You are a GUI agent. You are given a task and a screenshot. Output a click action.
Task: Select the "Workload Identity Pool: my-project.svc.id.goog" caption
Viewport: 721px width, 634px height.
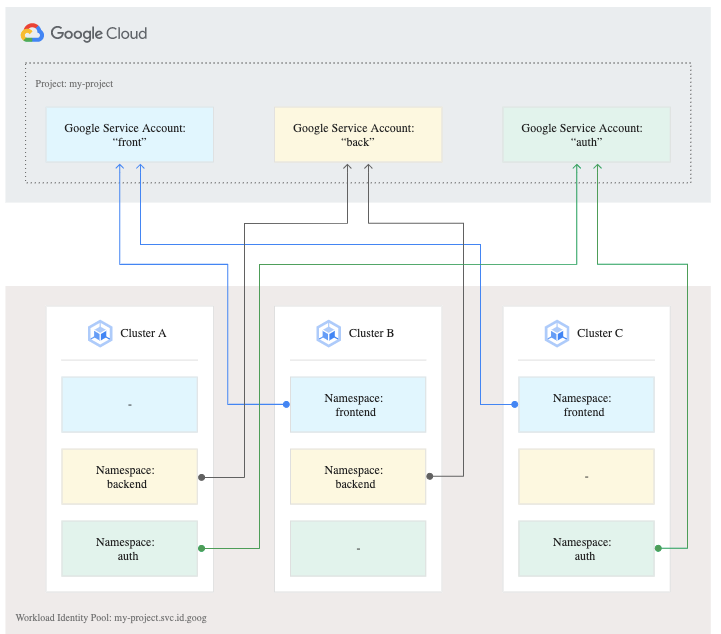pos(111,617)
